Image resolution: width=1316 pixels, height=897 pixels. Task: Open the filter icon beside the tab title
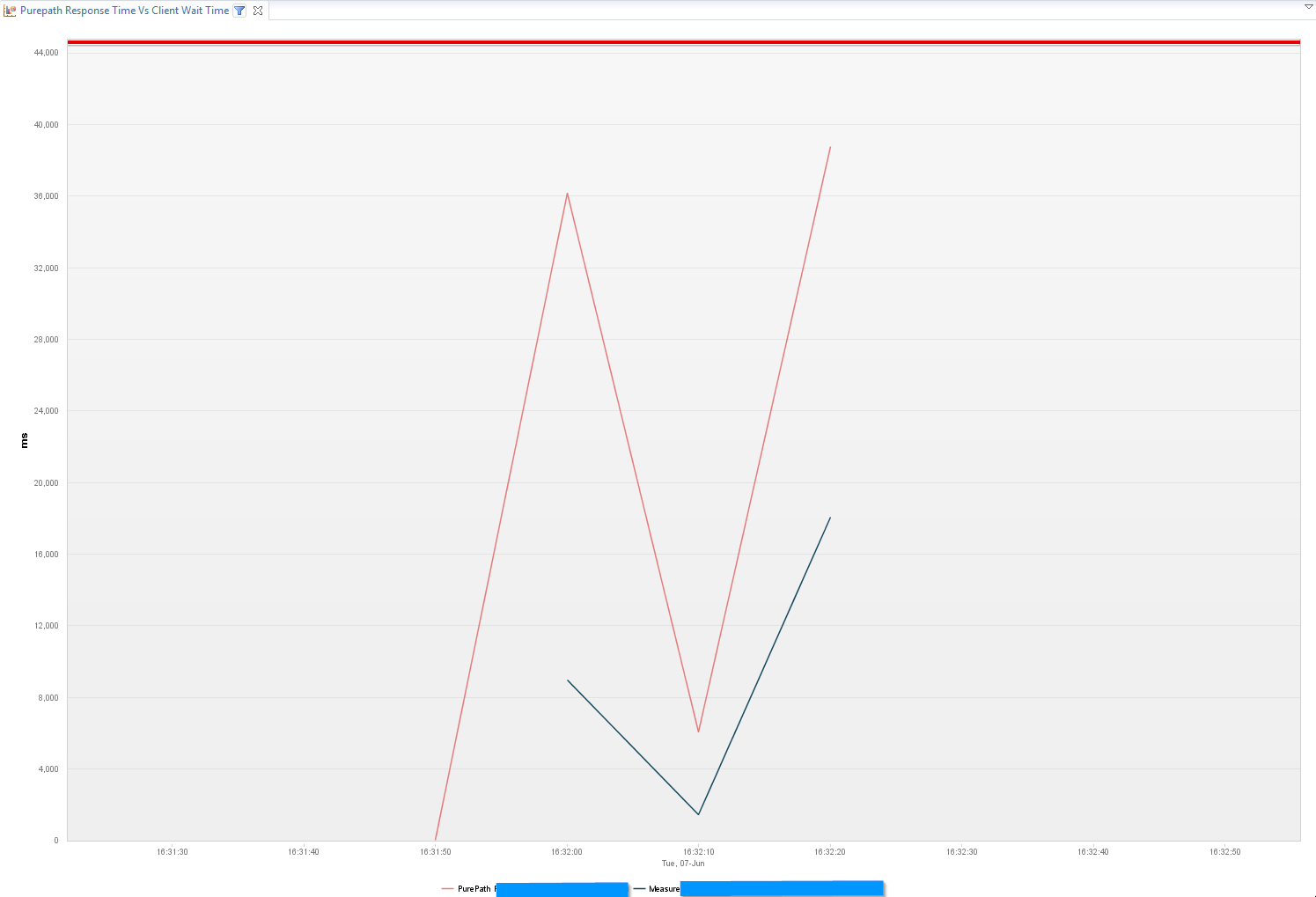pos(239,11)
